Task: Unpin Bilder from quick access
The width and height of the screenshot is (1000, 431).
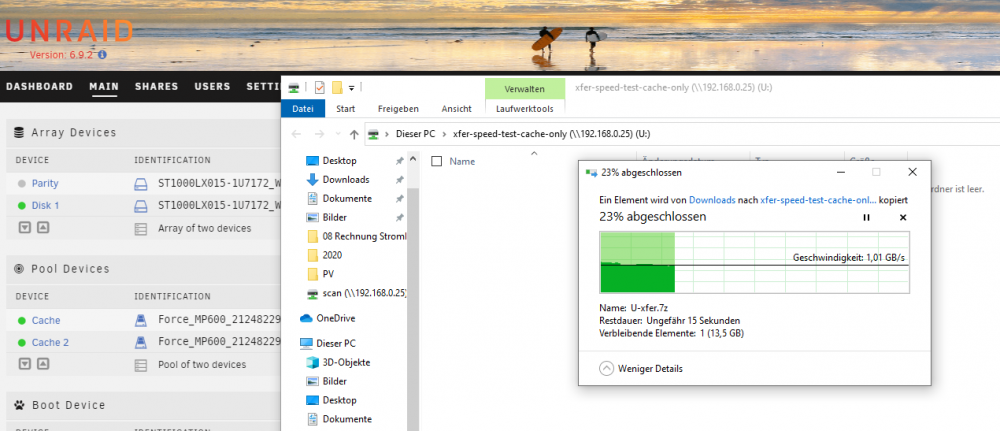Action: pyautogui.click(x=399, y=218)
